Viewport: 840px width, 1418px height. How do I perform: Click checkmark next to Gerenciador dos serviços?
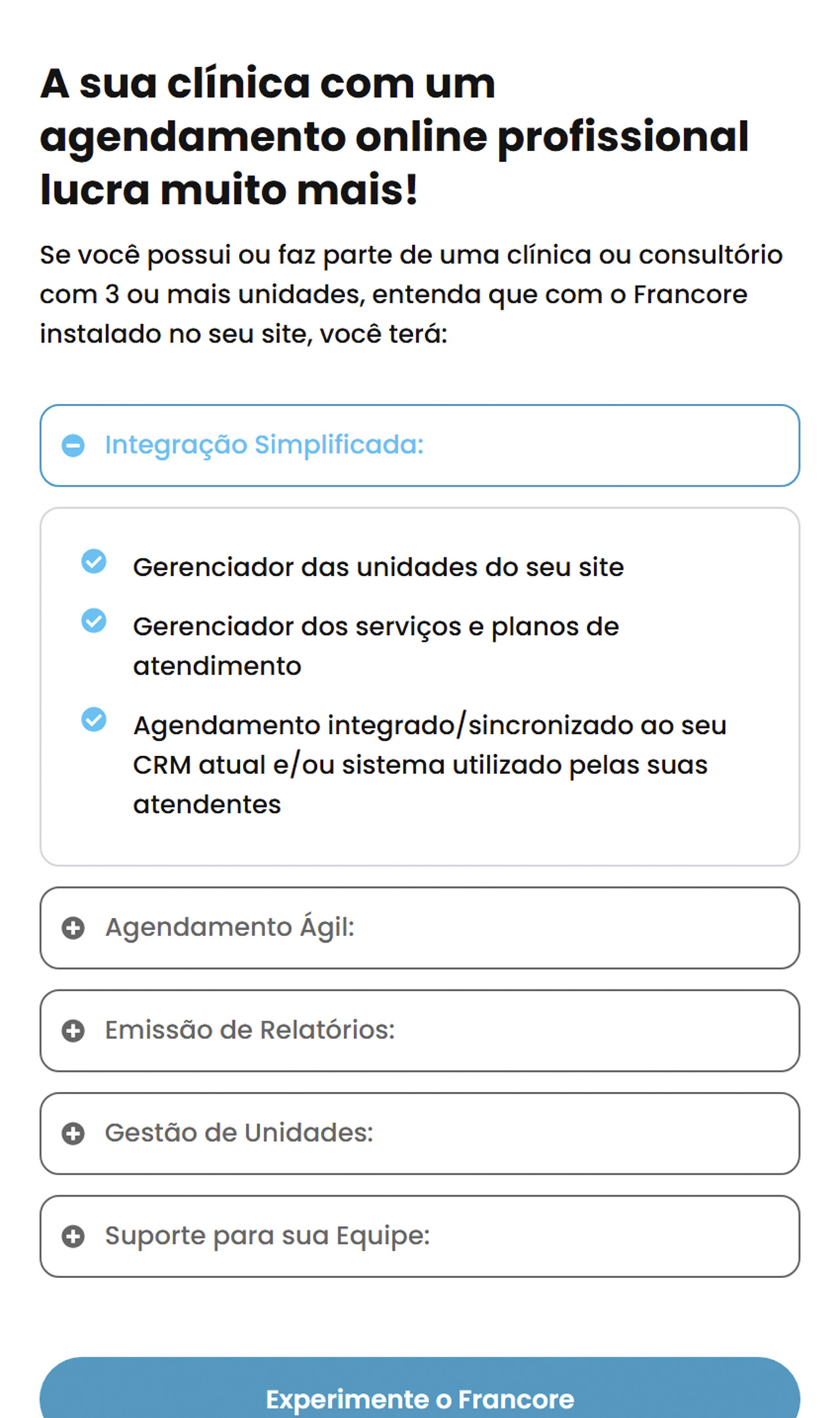click(x=94, y=620)
